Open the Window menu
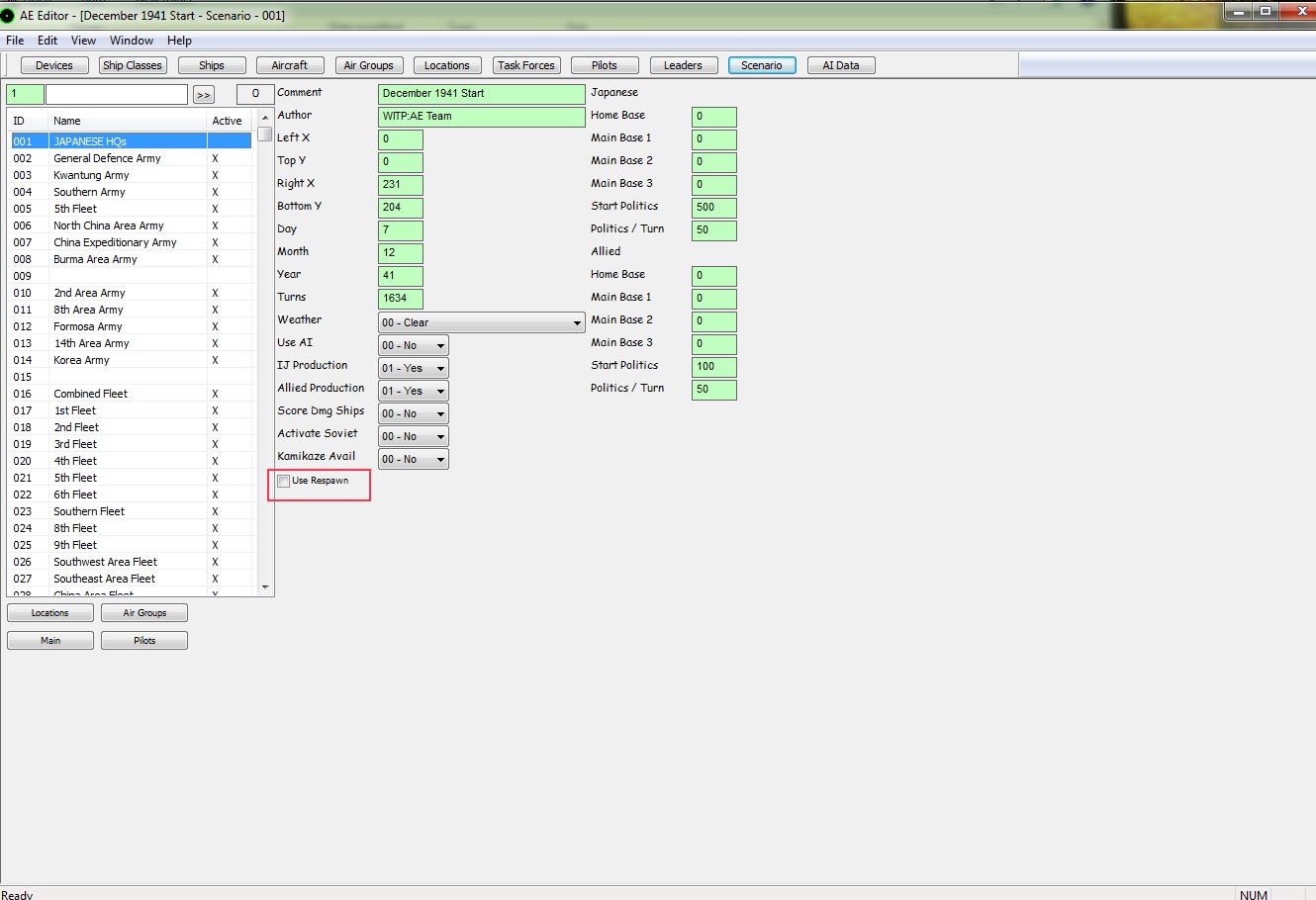The height and width of the screenshot is (900, 1316). pos(132,41)
